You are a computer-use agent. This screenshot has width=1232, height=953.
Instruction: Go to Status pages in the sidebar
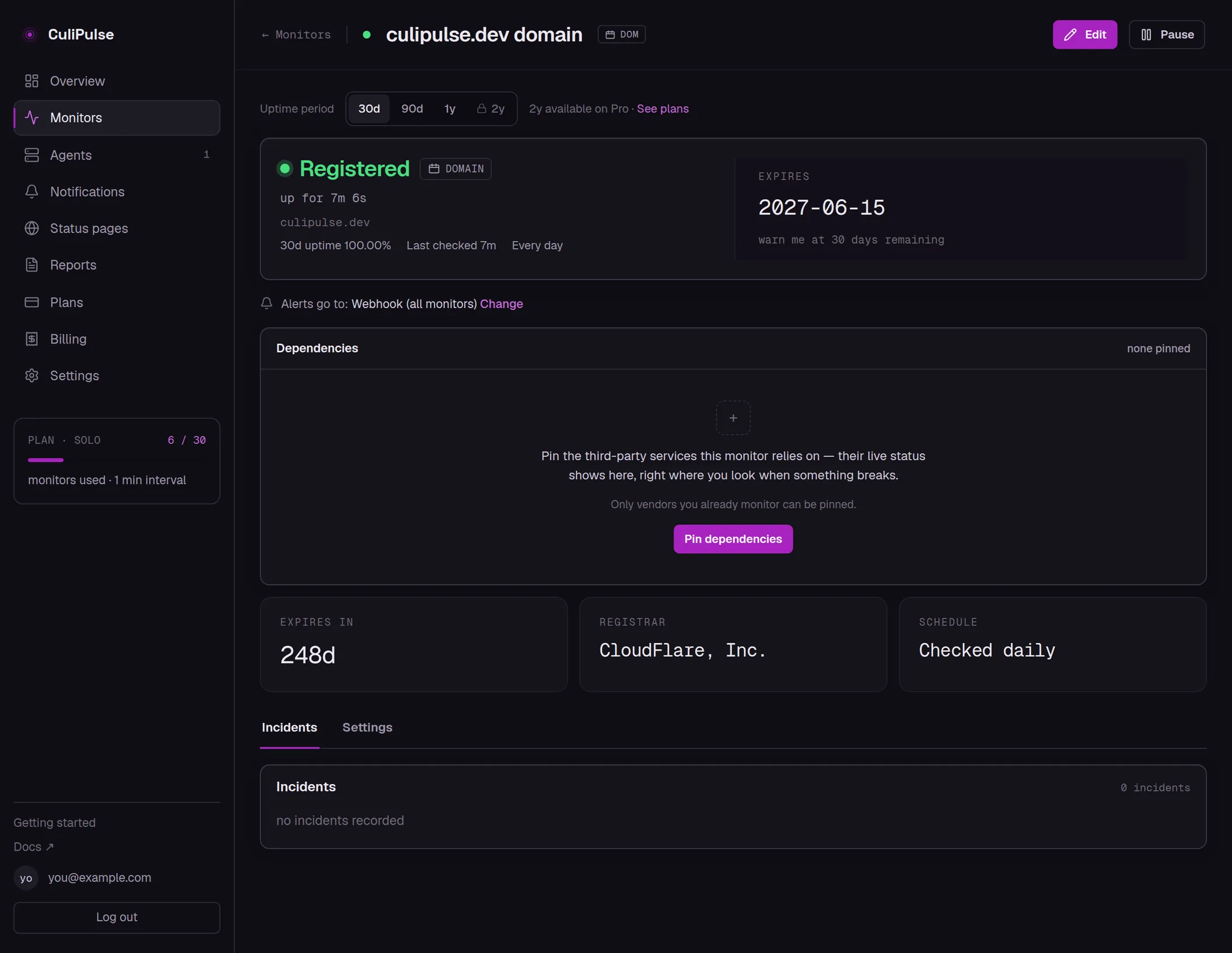(117, 228)
